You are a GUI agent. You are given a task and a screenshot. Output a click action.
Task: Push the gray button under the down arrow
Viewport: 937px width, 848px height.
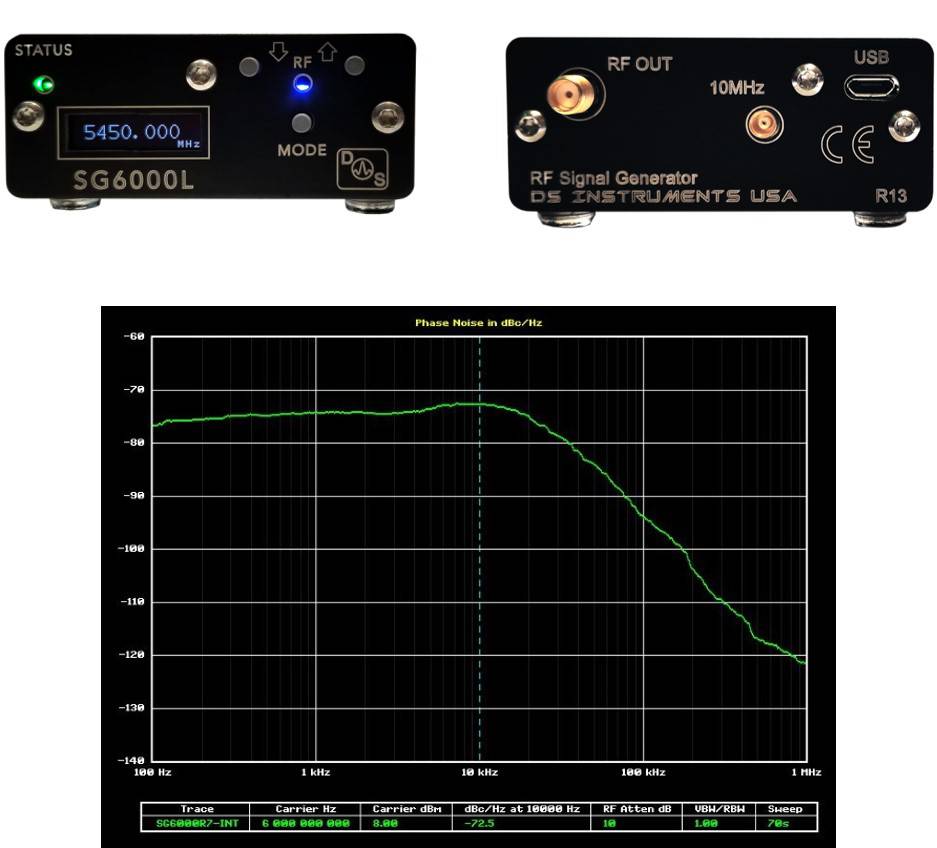click(x=249, y=66)
